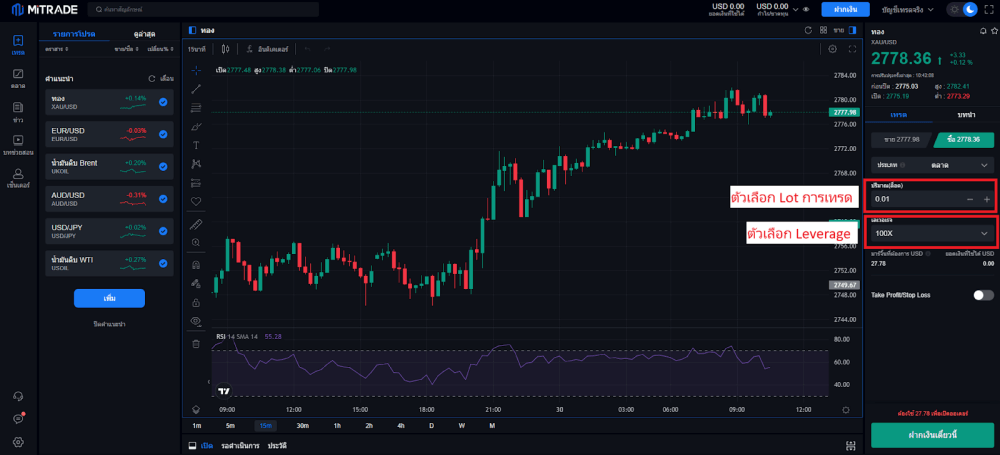Click the green deposit button at bottom right
This screenshot has width=1000, height=455.
point(931,435)
